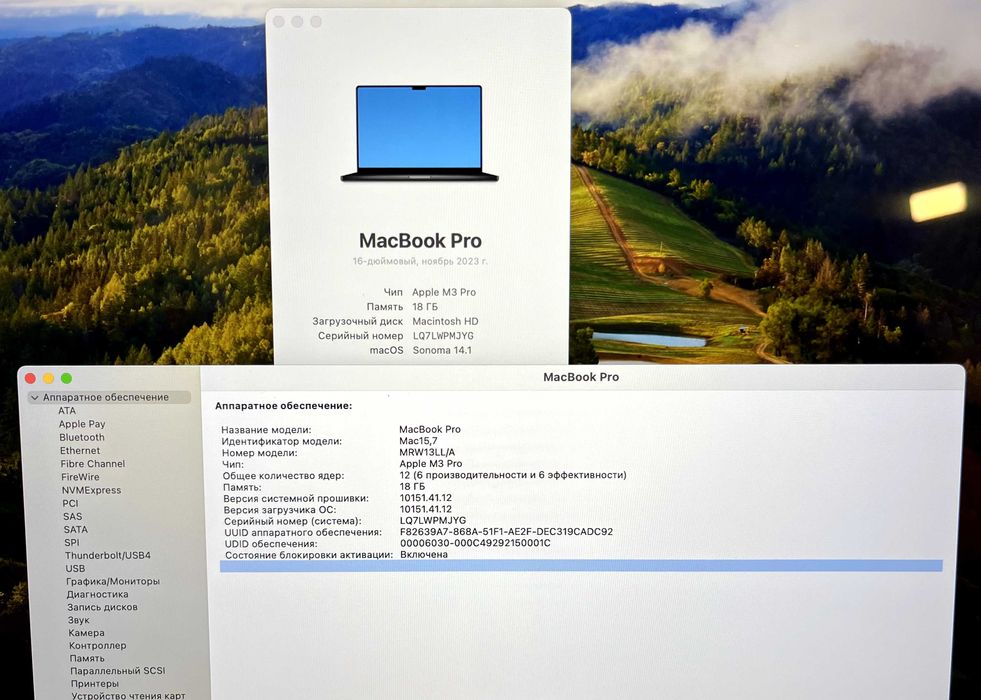Open Контроллер in the sidebar
The image size is (981, 700).
[98, 645]
